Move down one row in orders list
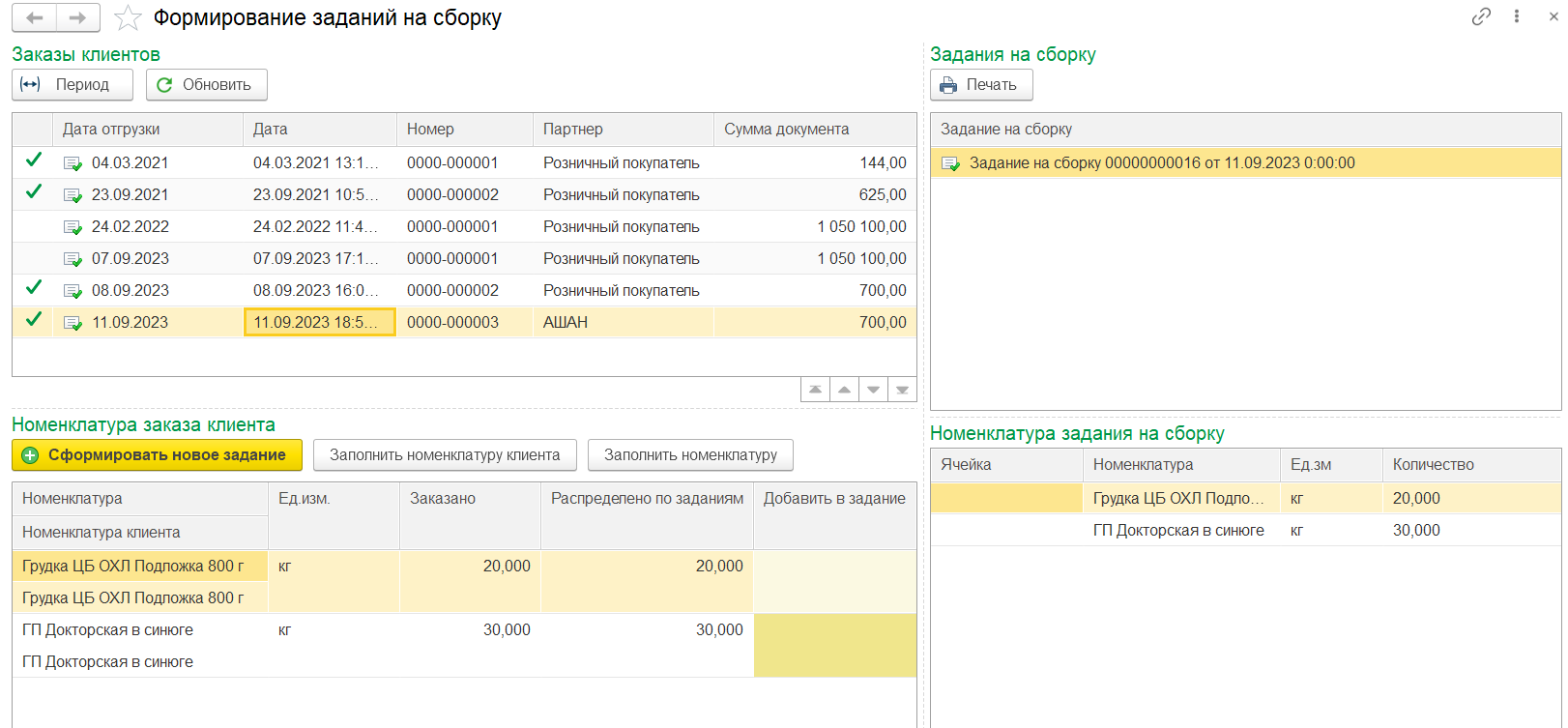The width and height of the screenshot is (1568, 728). (873, 390)
